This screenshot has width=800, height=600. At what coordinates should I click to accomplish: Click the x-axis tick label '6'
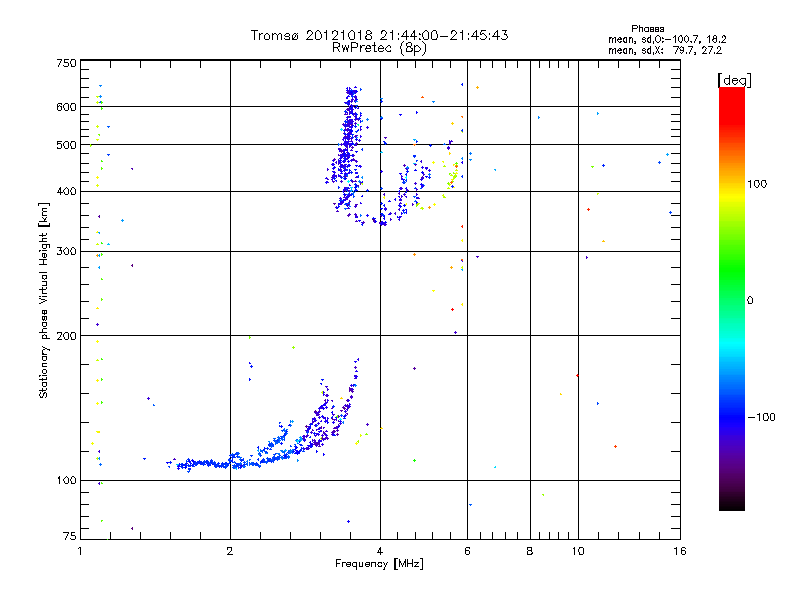pyautogui.click(x=467, y=551)
